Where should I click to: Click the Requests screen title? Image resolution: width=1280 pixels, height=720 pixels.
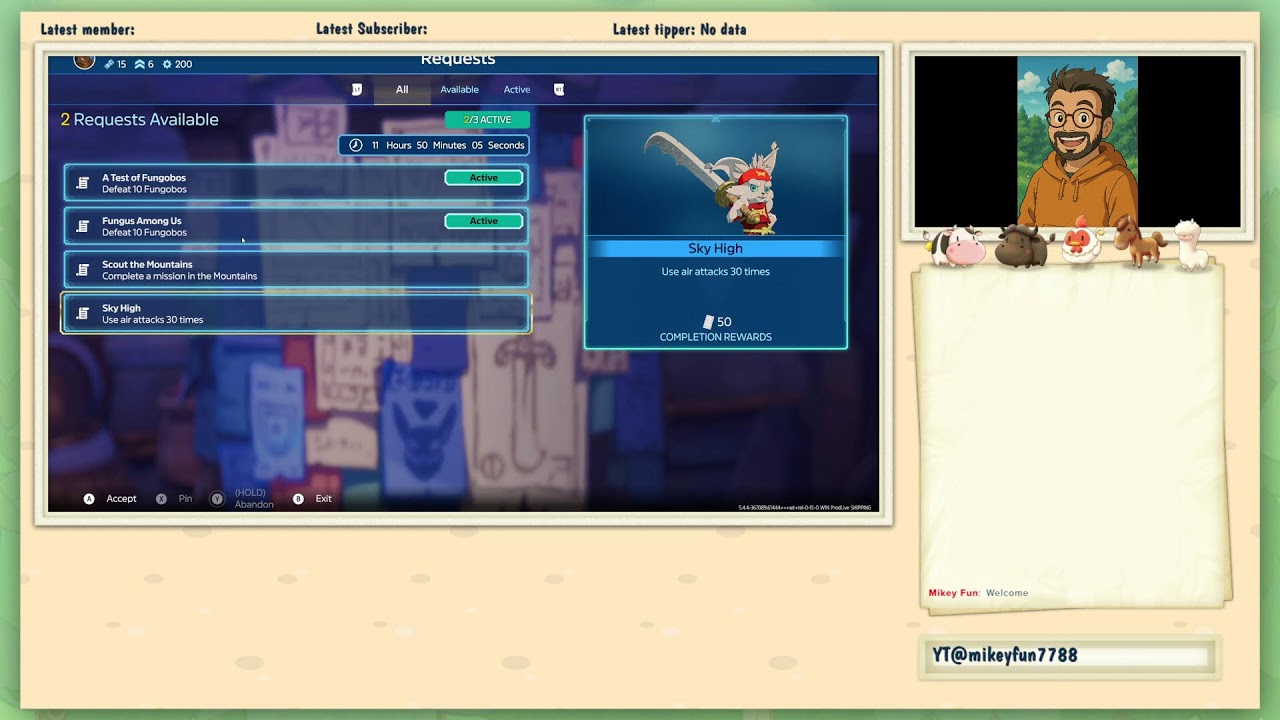tap(458, 61)
